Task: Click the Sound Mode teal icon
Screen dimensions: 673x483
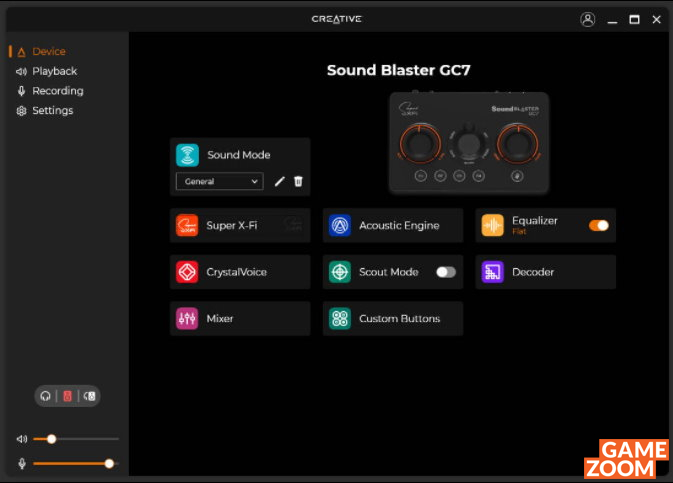Action: coord(187,155)
